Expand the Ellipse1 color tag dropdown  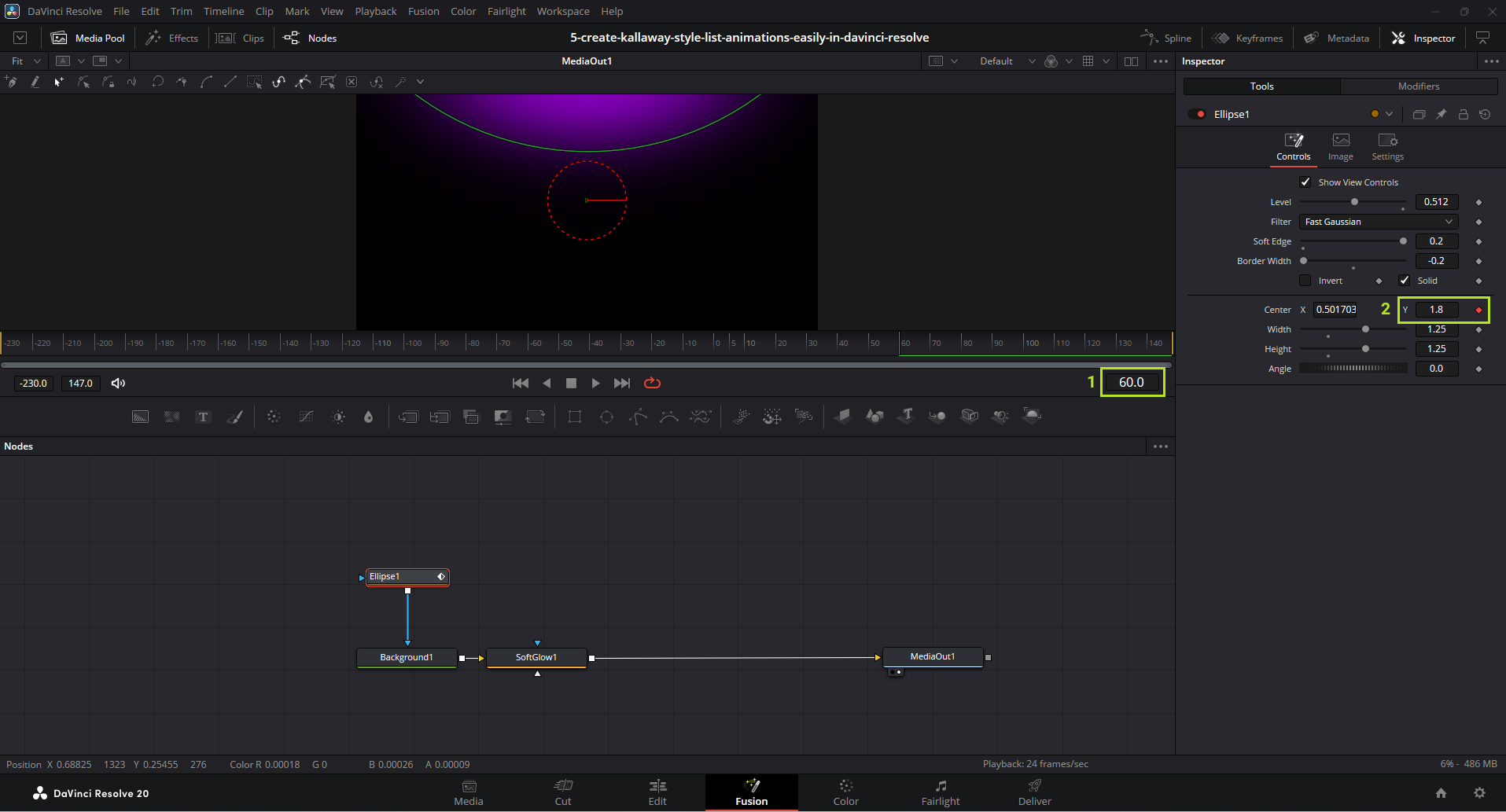click(1389, 114)
